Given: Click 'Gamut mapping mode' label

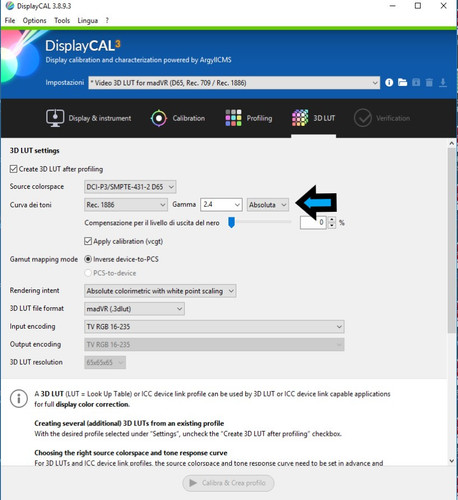Looking at the screenshot, I should click(44, 259).
